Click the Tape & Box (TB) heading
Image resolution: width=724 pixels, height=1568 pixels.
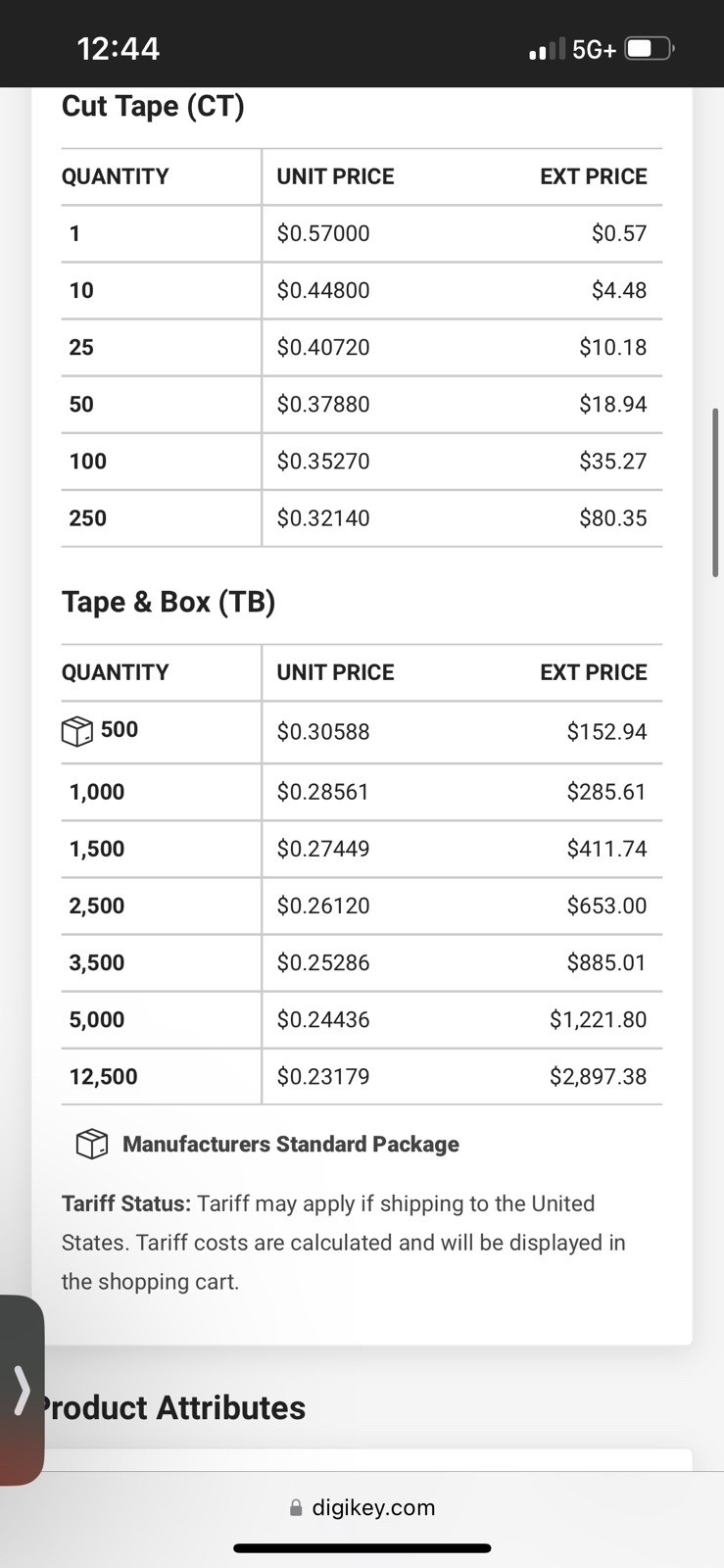tap(169, 602)
